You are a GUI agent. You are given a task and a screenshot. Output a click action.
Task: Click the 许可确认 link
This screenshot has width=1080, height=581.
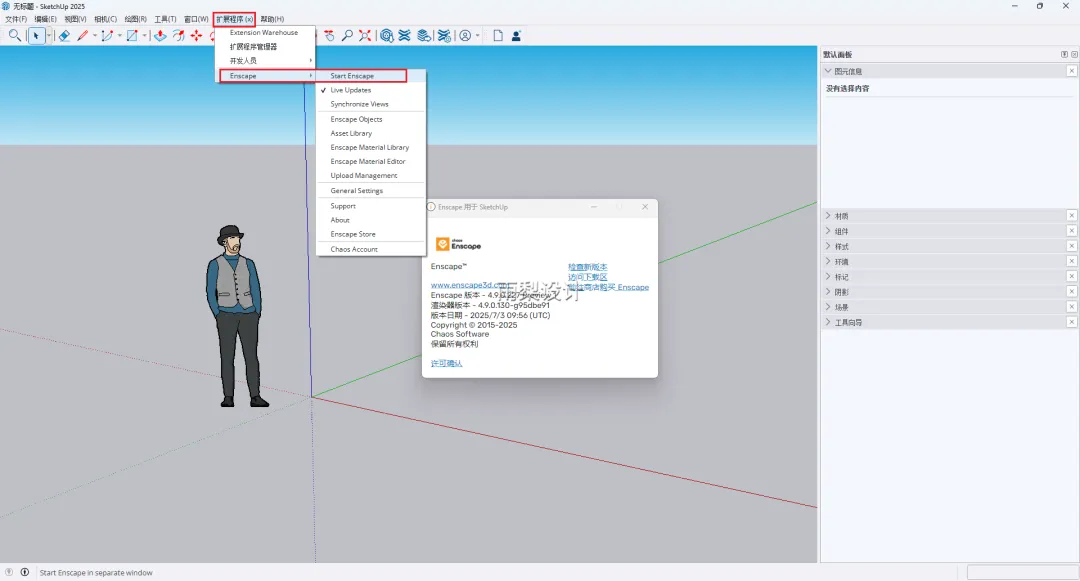coord(446,363)
